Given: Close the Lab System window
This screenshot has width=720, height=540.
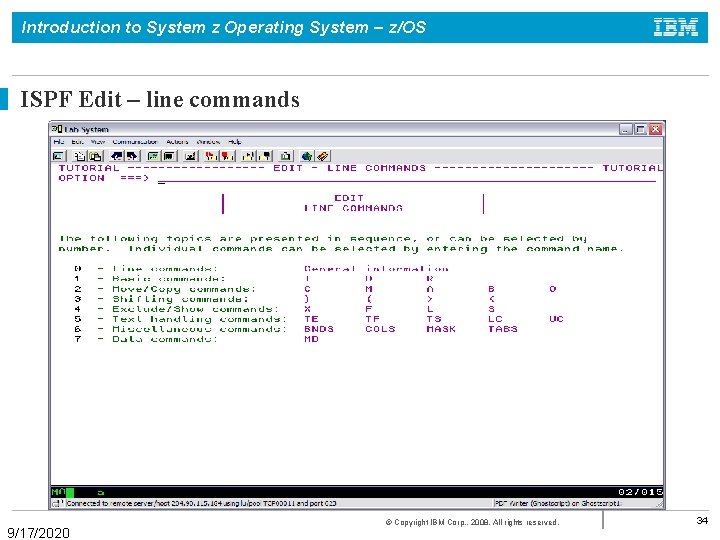Looking at the screenshot, I should click(655, 129).
